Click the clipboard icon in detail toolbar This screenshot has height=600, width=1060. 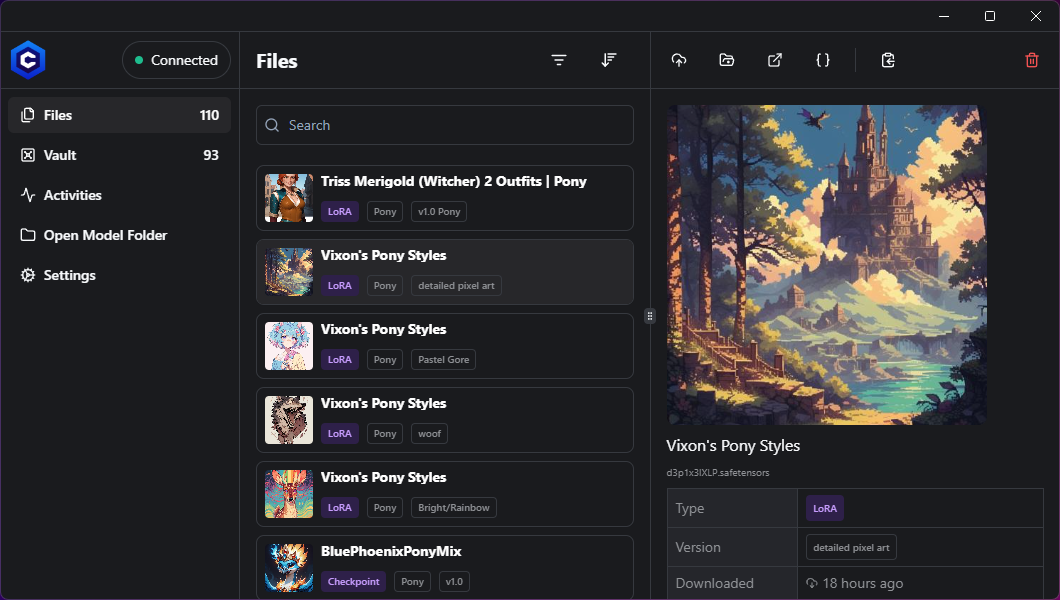[x=888, y=60]
